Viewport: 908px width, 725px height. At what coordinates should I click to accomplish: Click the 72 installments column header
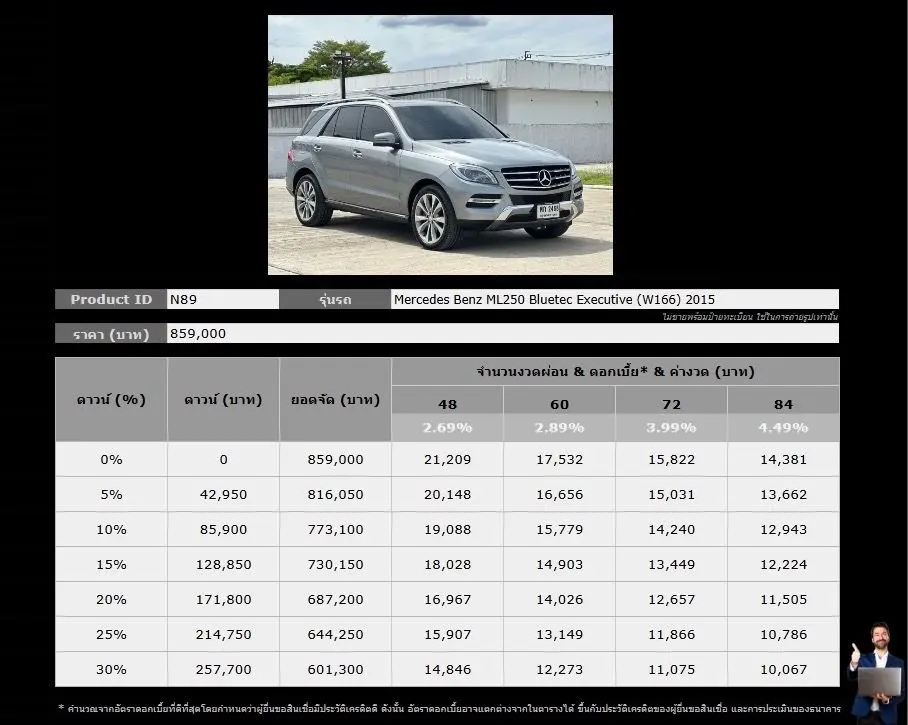[671, 400]
